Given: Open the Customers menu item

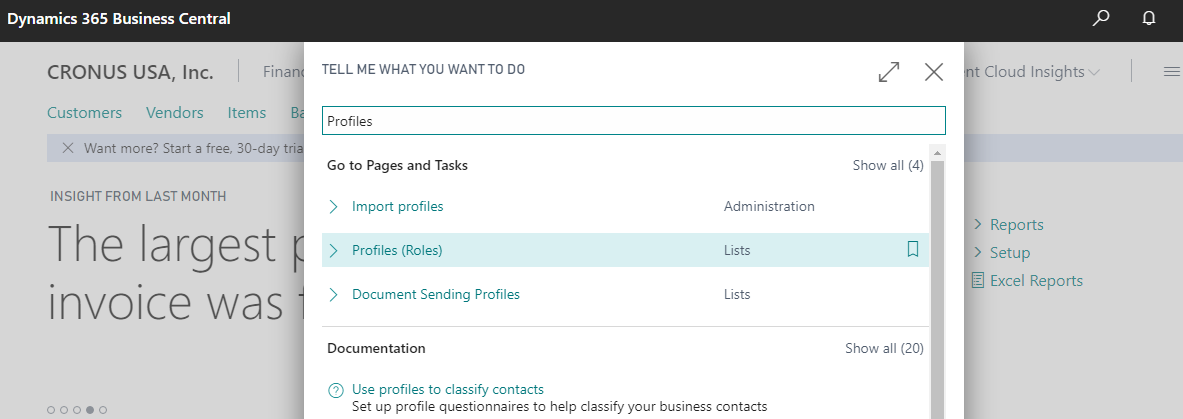Looking at the screenshot, I should pos(84,113).
